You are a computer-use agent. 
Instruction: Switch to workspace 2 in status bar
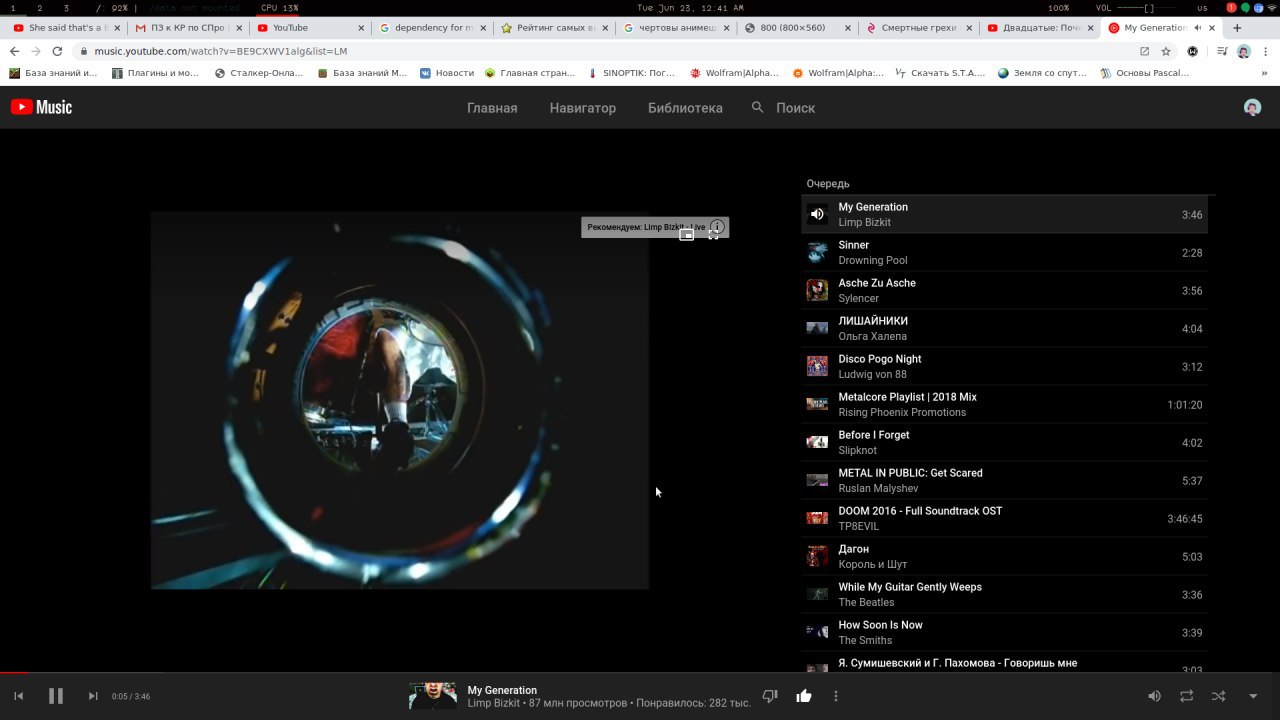pos(40,8)
